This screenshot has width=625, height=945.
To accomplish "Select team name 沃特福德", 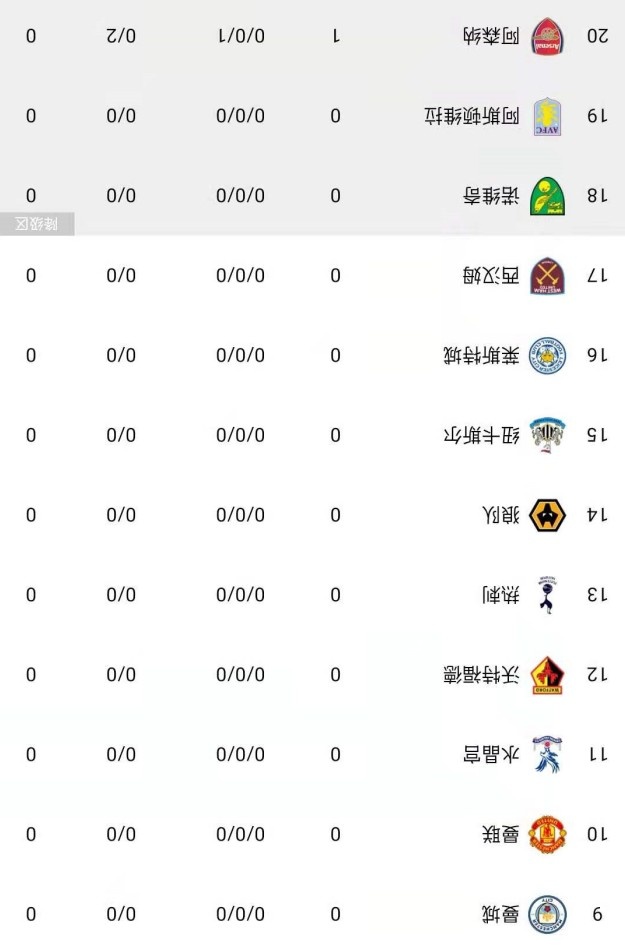I will 482,675.
